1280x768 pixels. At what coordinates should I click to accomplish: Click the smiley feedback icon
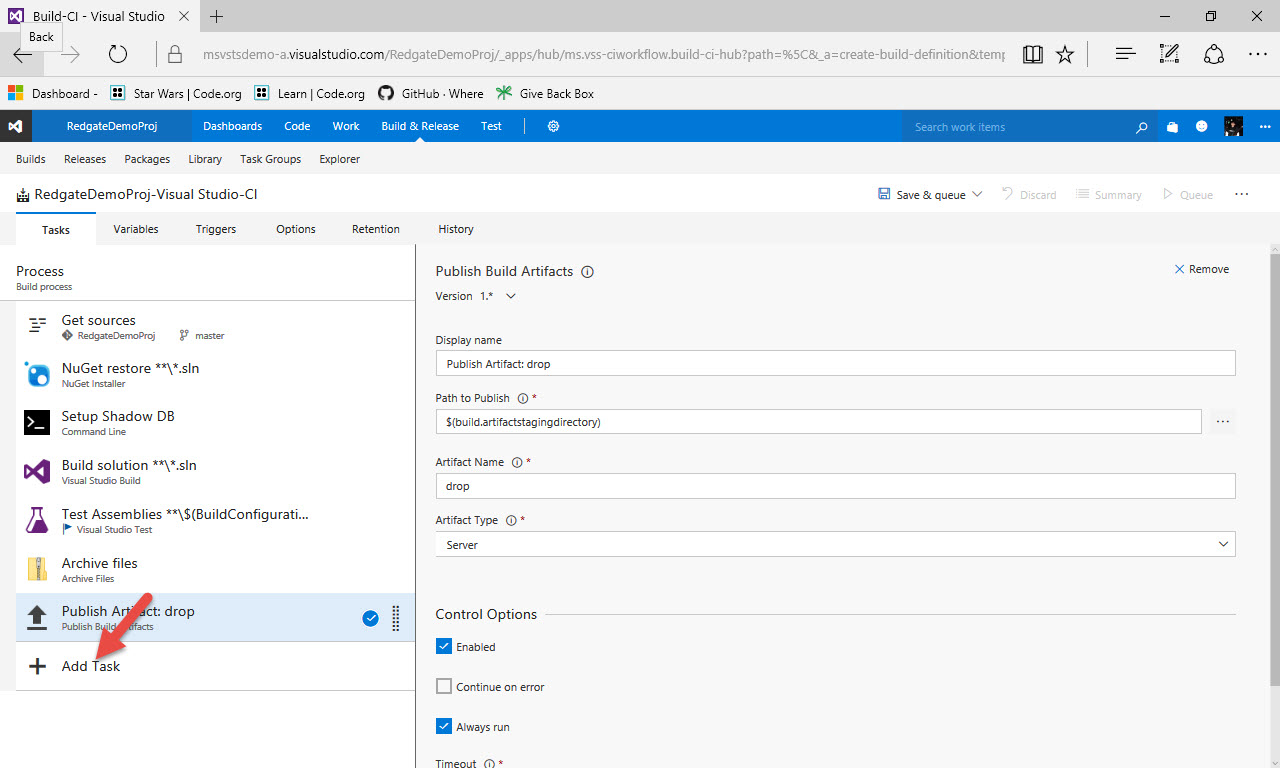pyautogui.click(x=1202, y=127)
